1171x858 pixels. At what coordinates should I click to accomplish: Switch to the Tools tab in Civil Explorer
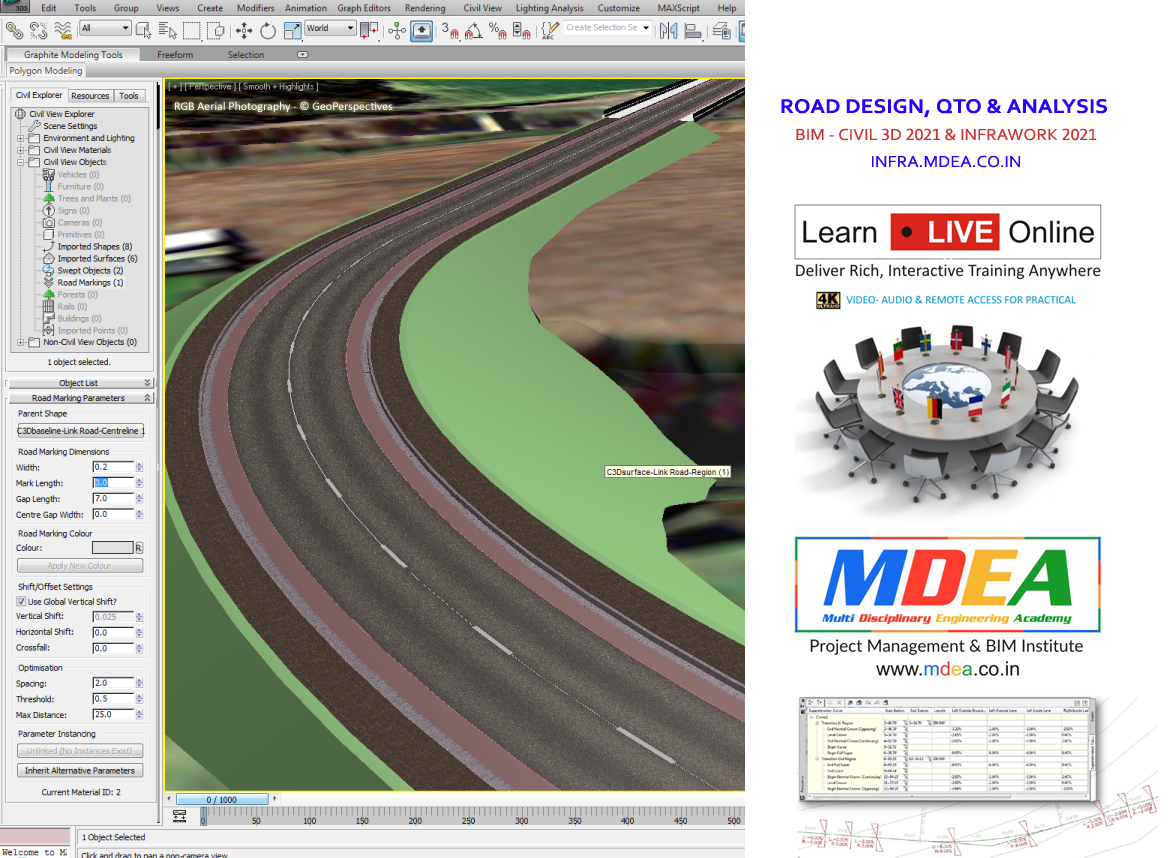pyautogui.click(x=128, y=96)
